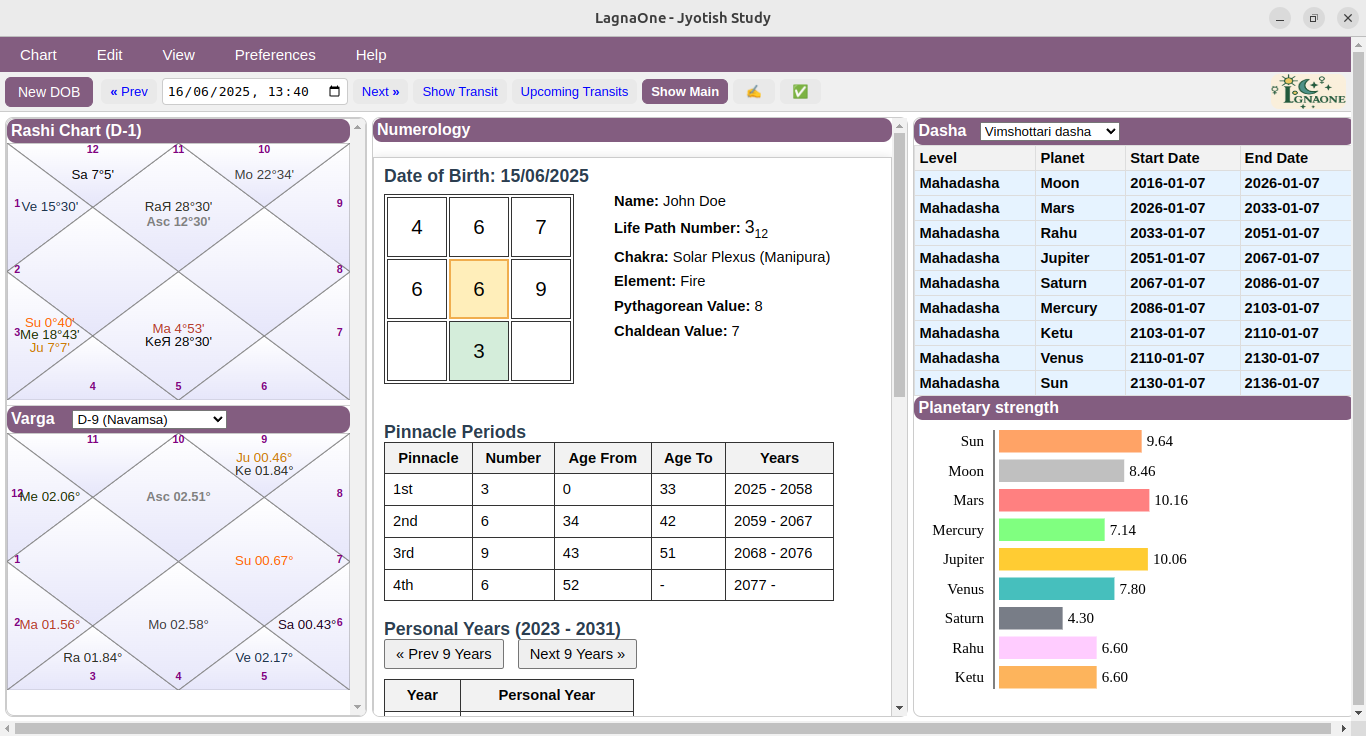
Task: Click the numerology grid cell showing 4
Action: (417, 227)
